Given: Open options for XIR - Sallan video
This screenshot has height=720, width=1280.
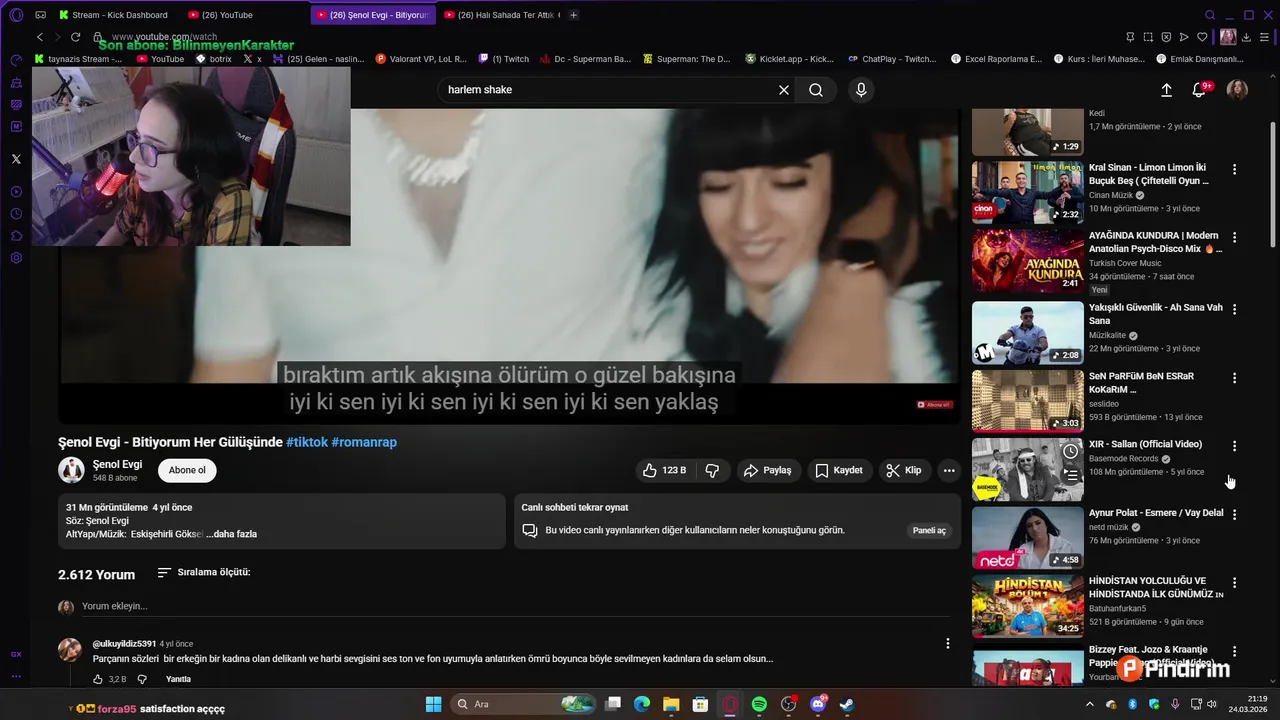Looking at the screenshot, I should 1234,446.
